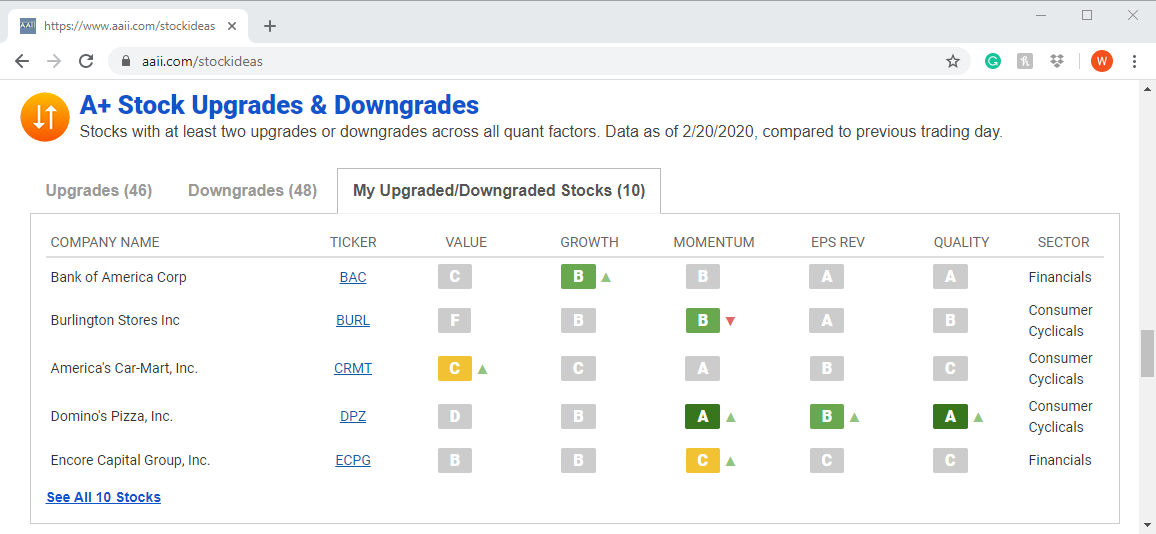Select the aaii.com stockideas browser tab
Image resolution: width=1156 pixels, height=534 pixels.
point(129,26)
